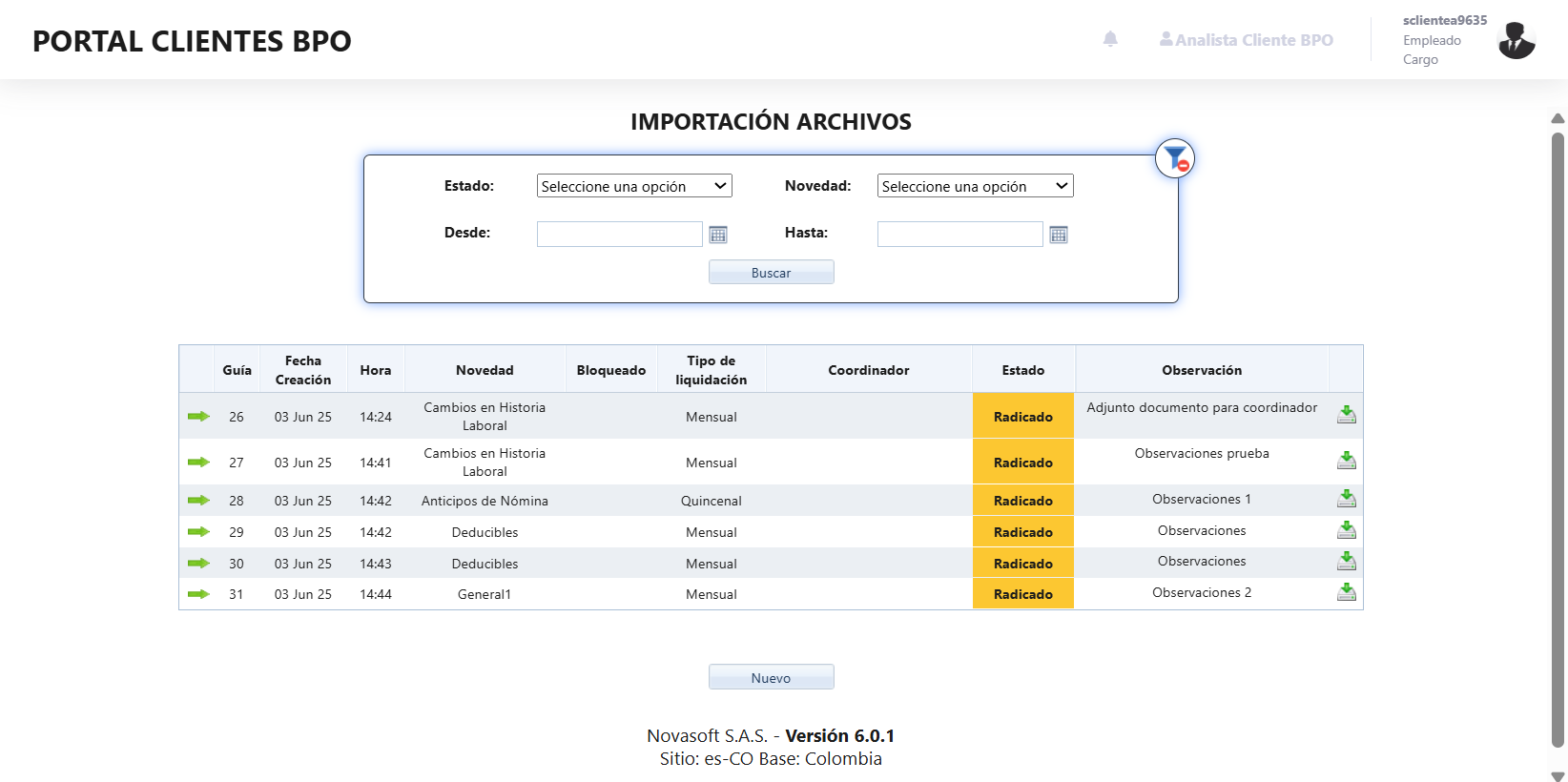Click the Radicado status for guía 29
The width and height of the screenshot is (1568, 782).
pos(1023,532)
